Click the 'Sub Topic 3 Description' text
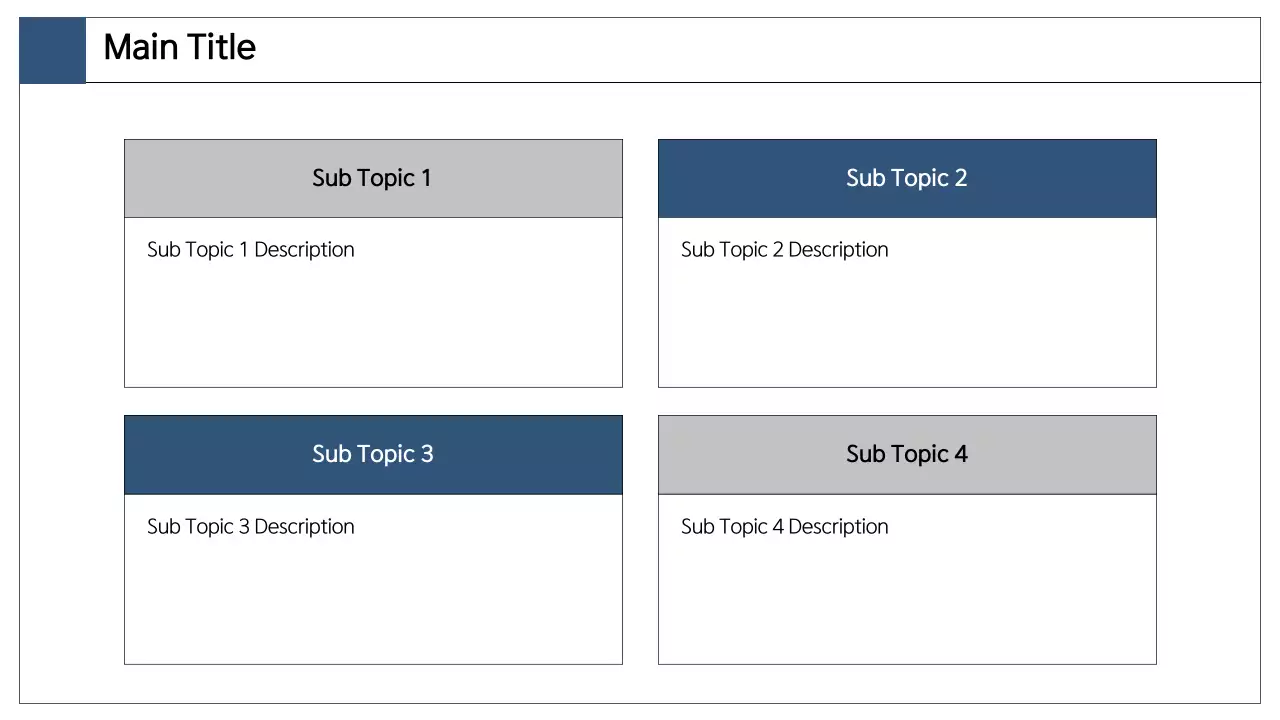1280x720 pixels. click(250, 527)
